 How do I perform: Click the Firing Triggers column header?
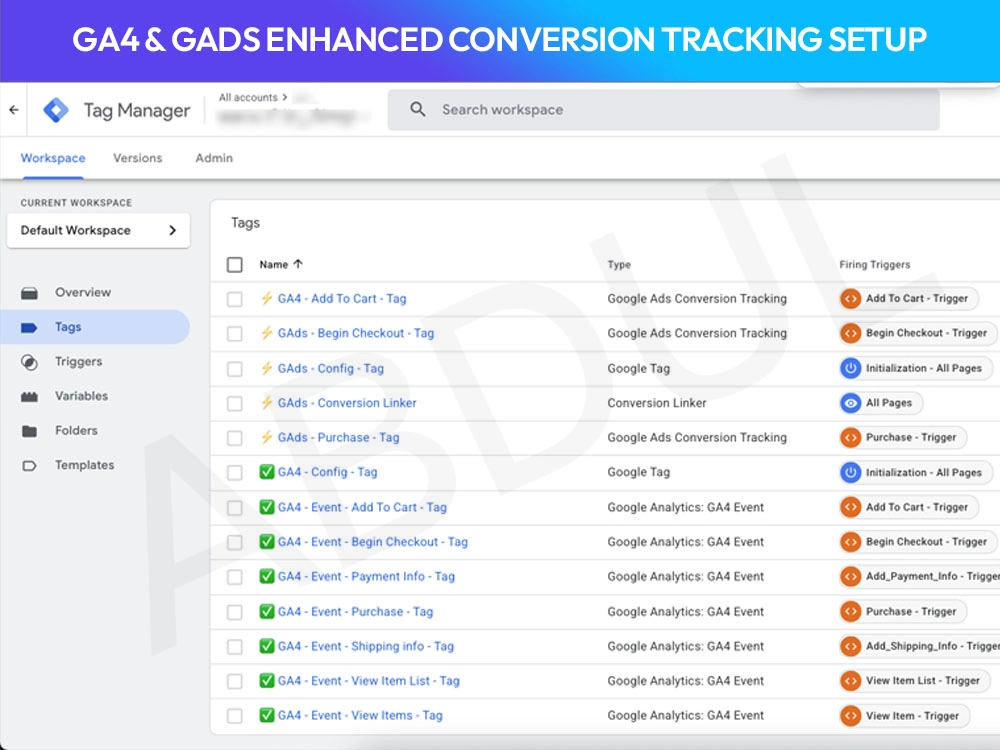(x=875, y=265)
